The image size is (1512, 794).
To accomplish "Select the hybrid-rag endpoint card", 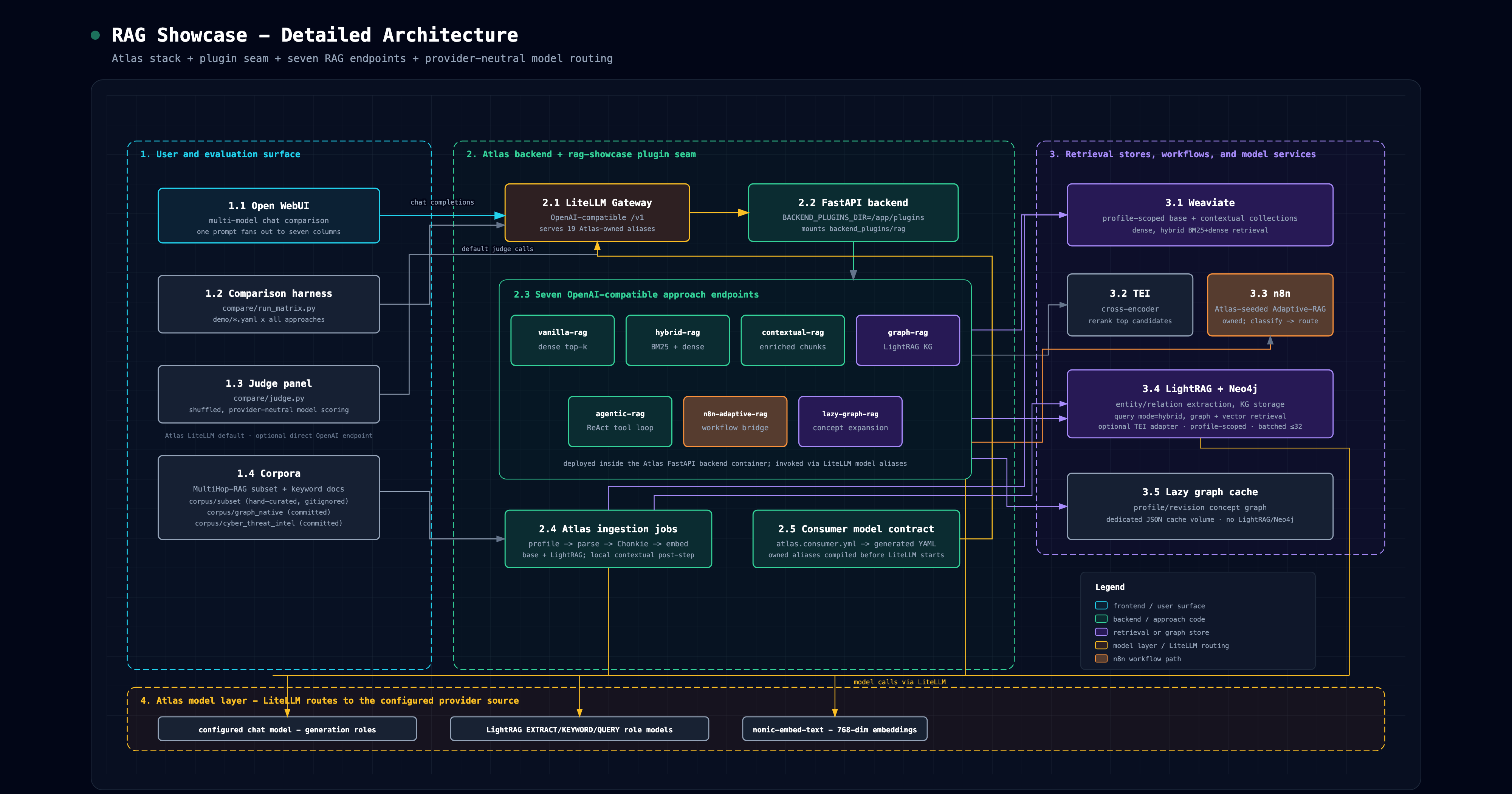I will (677, 340).
